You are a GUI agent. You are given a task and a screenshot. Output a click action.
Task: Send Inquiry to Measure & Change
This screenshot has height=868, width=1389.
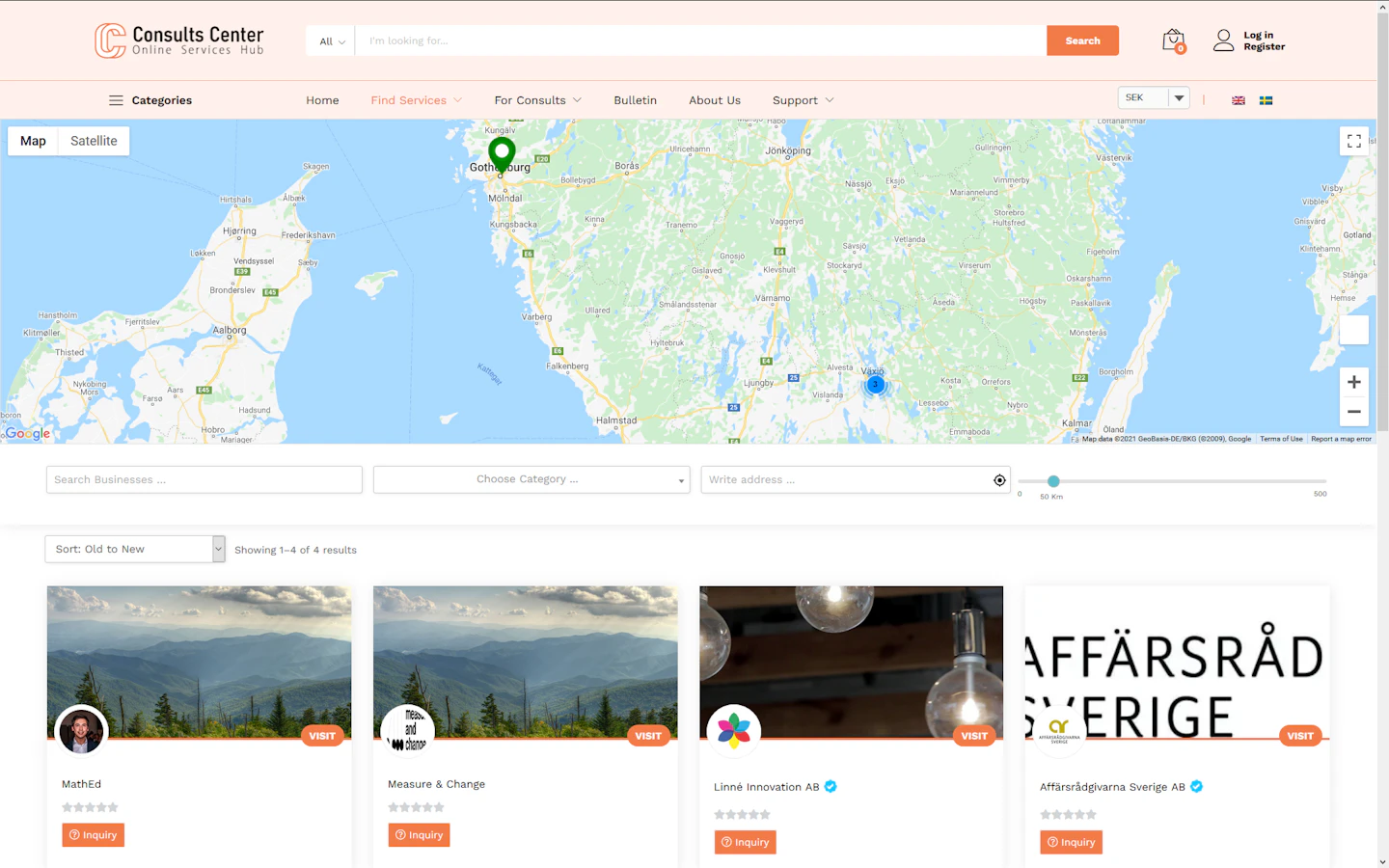point(419,835)
